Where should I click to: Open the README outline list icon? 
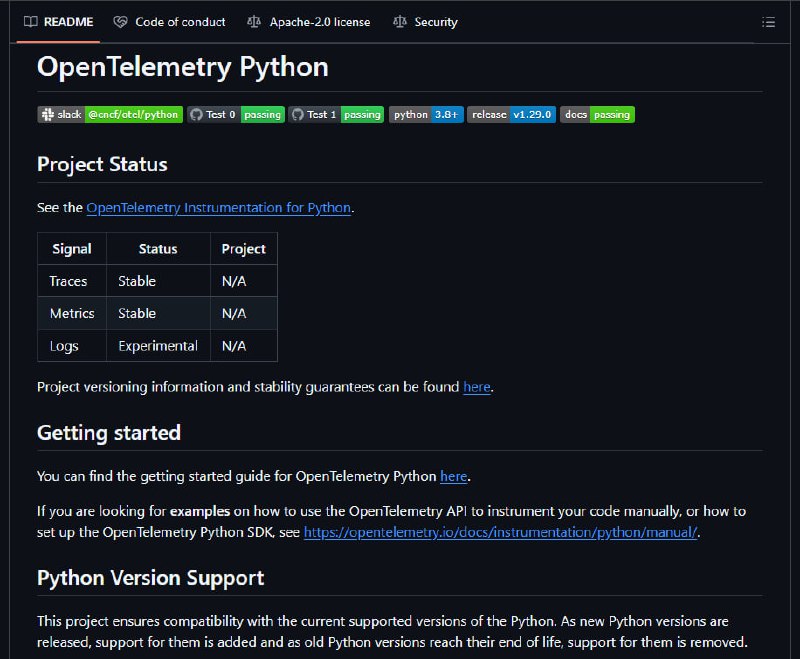click(768, 22)
